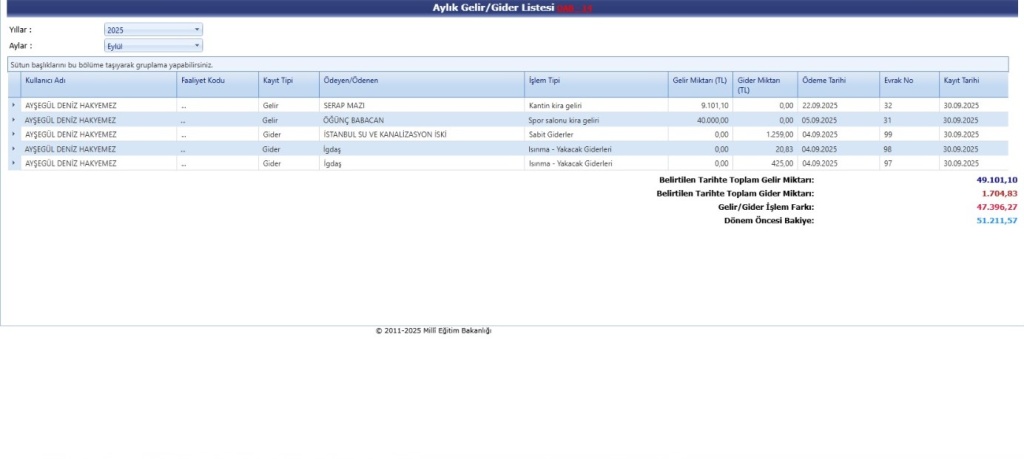This screenshot has width=1024, height=459.
Task: Expand row arrow for İgdaş evrak 98
Action: pos(14,149)
